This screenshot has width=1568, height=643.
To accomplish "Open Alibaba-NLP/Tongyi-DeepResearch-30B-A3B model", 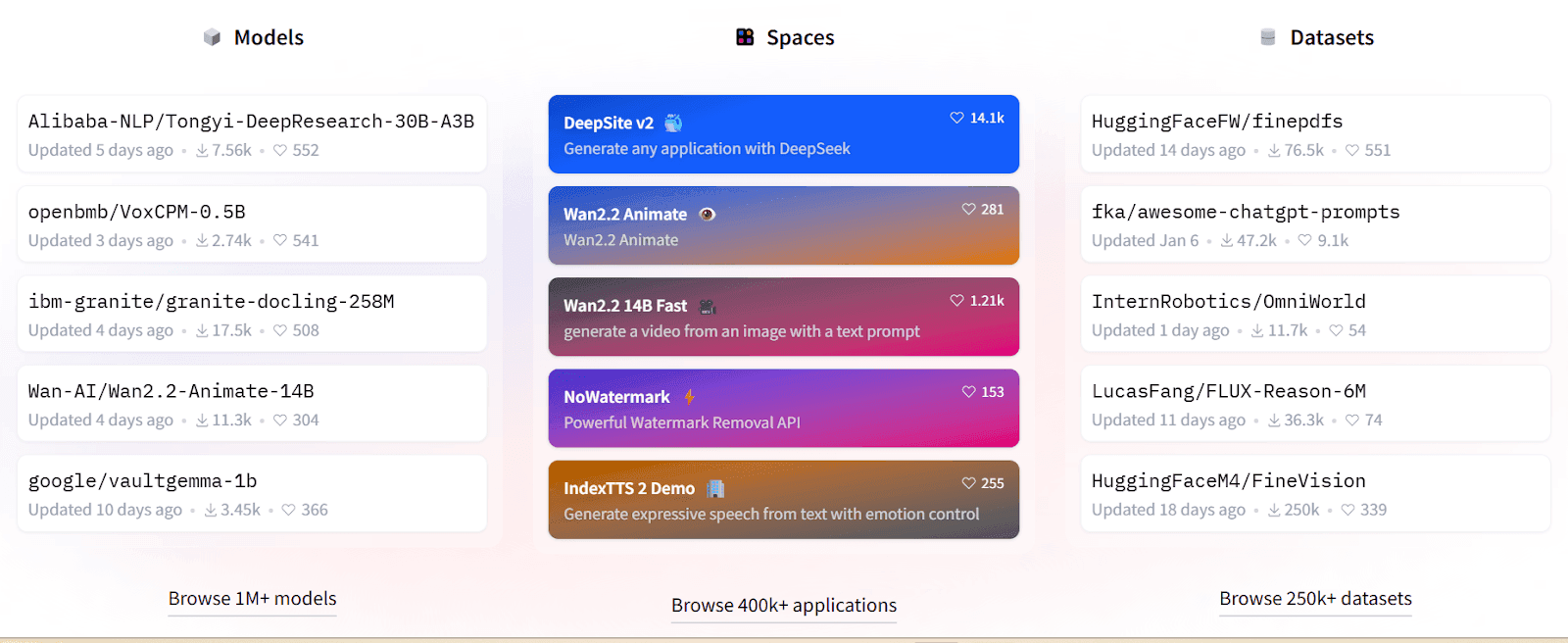I will (x=251, y=122).
